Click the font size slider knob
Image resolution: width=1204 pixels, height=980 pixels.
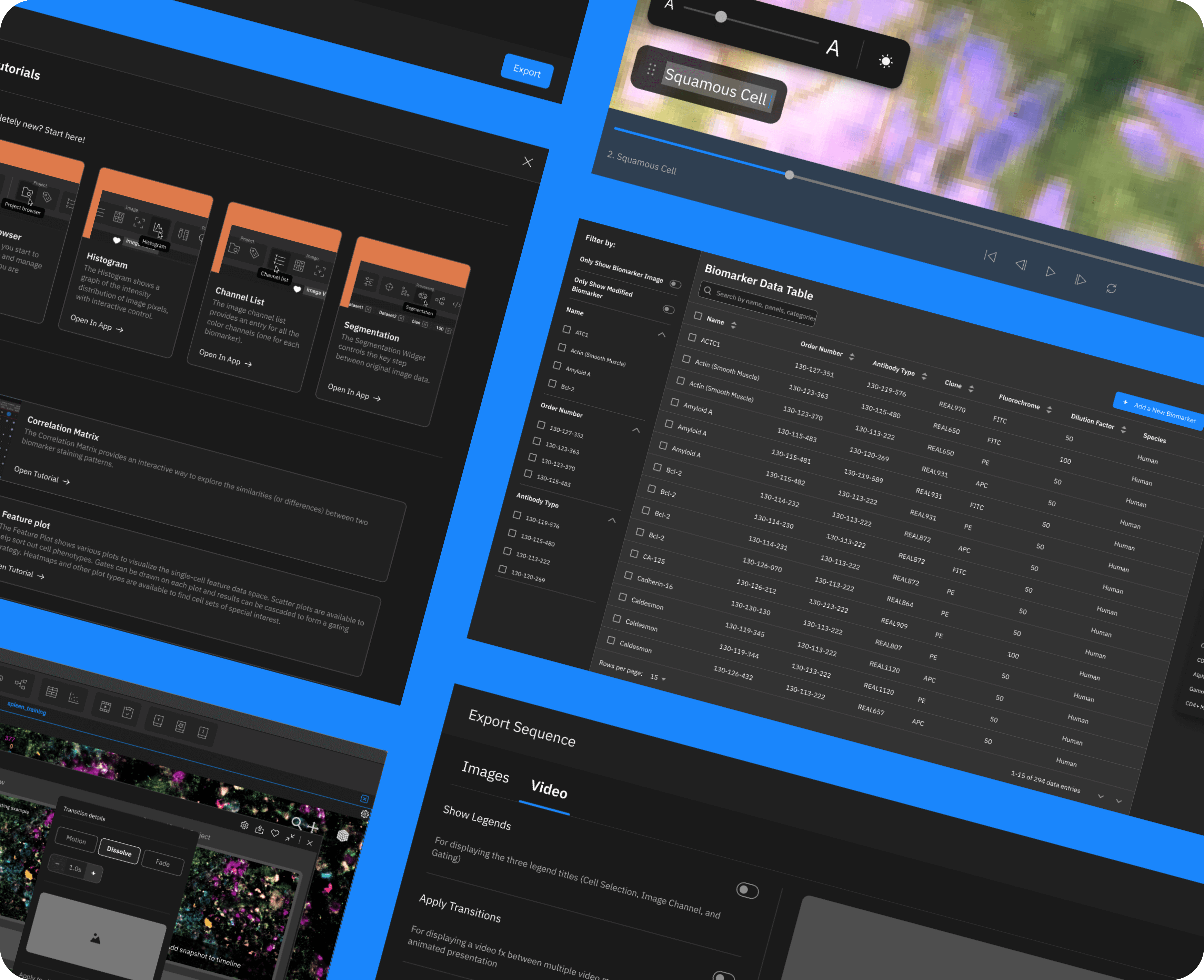click(x=721, y=17)
